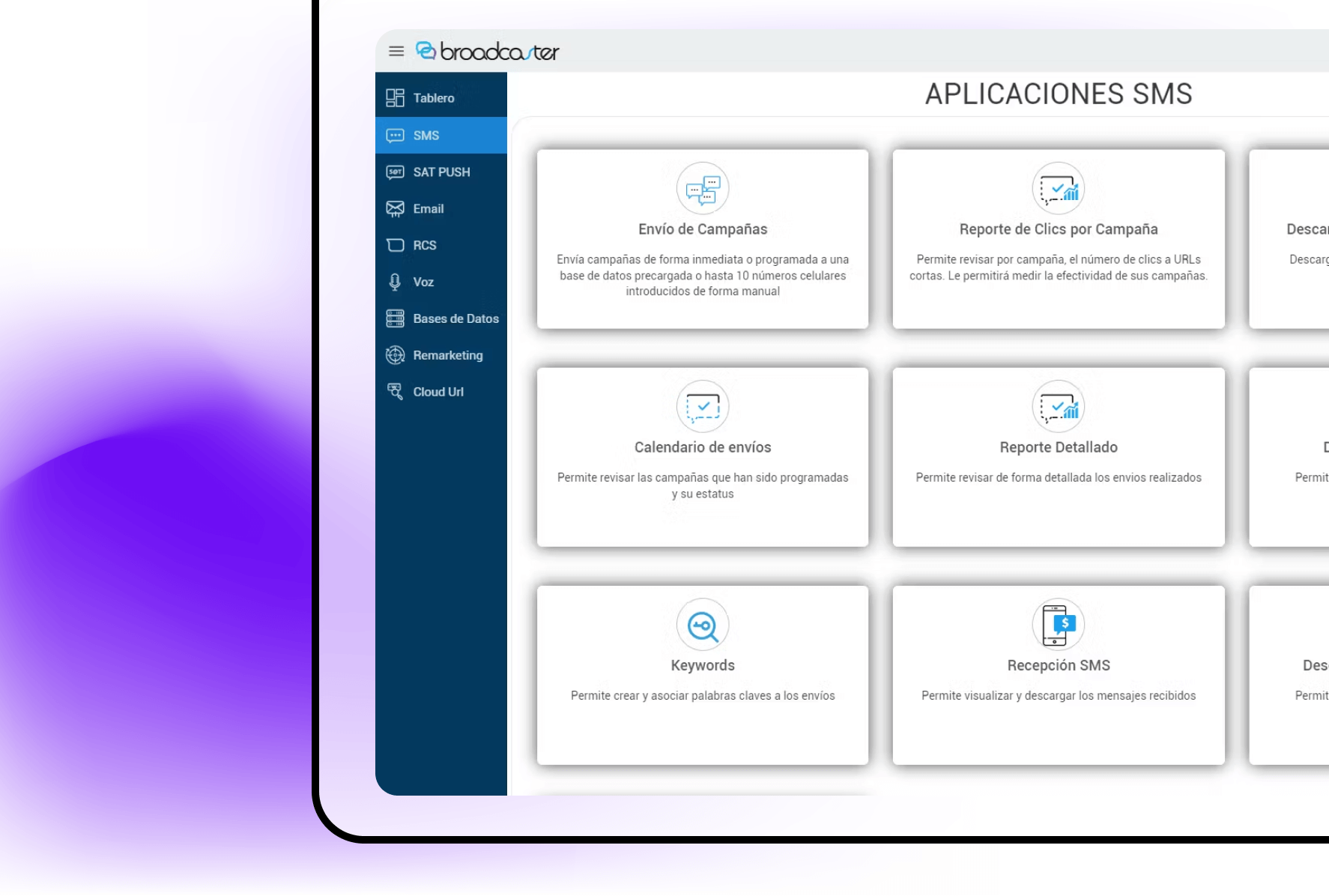Open the RCS sidebar section
Screen dimensions: 1329x896
click(x=424, y=246)
